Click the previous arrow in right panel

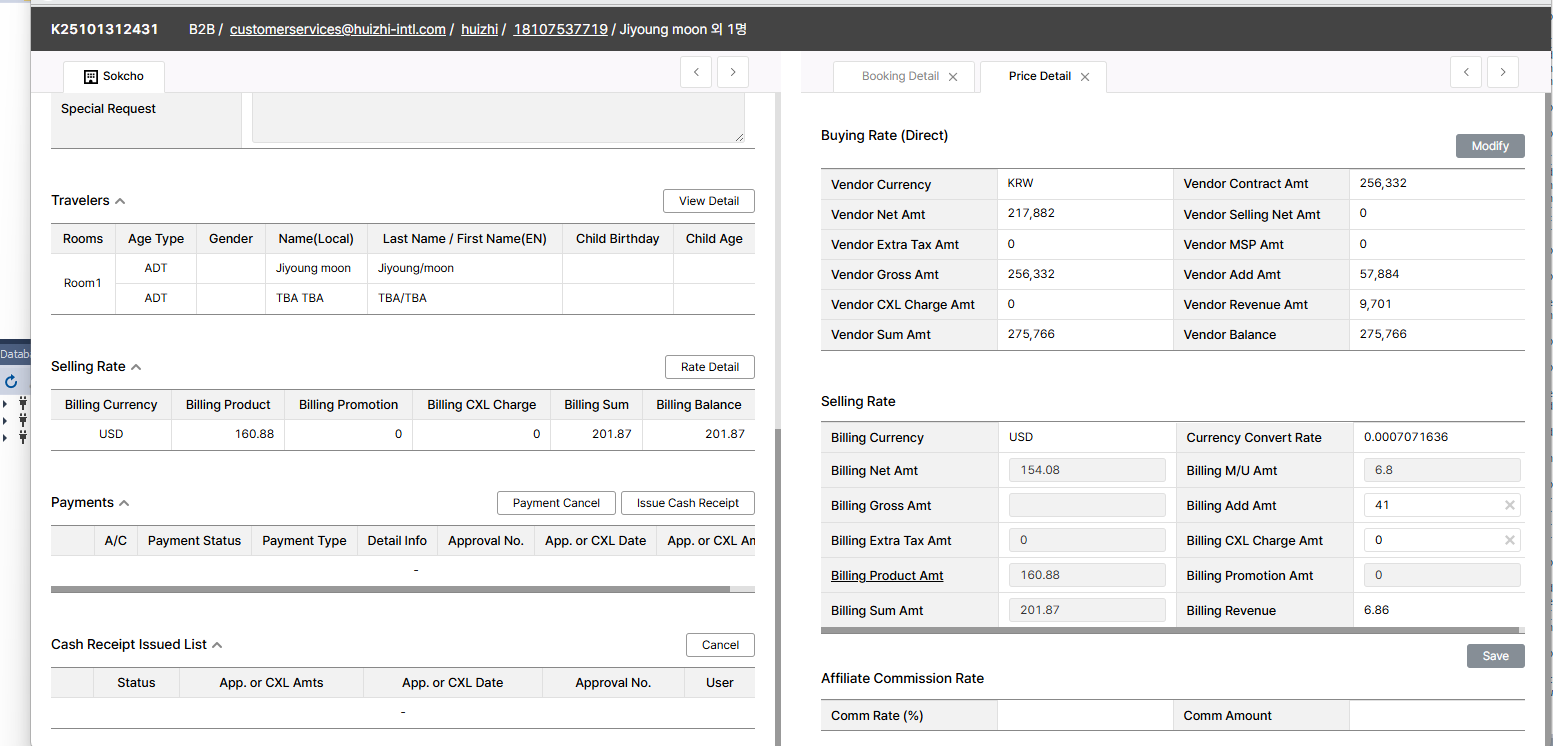coord(1466,72)
